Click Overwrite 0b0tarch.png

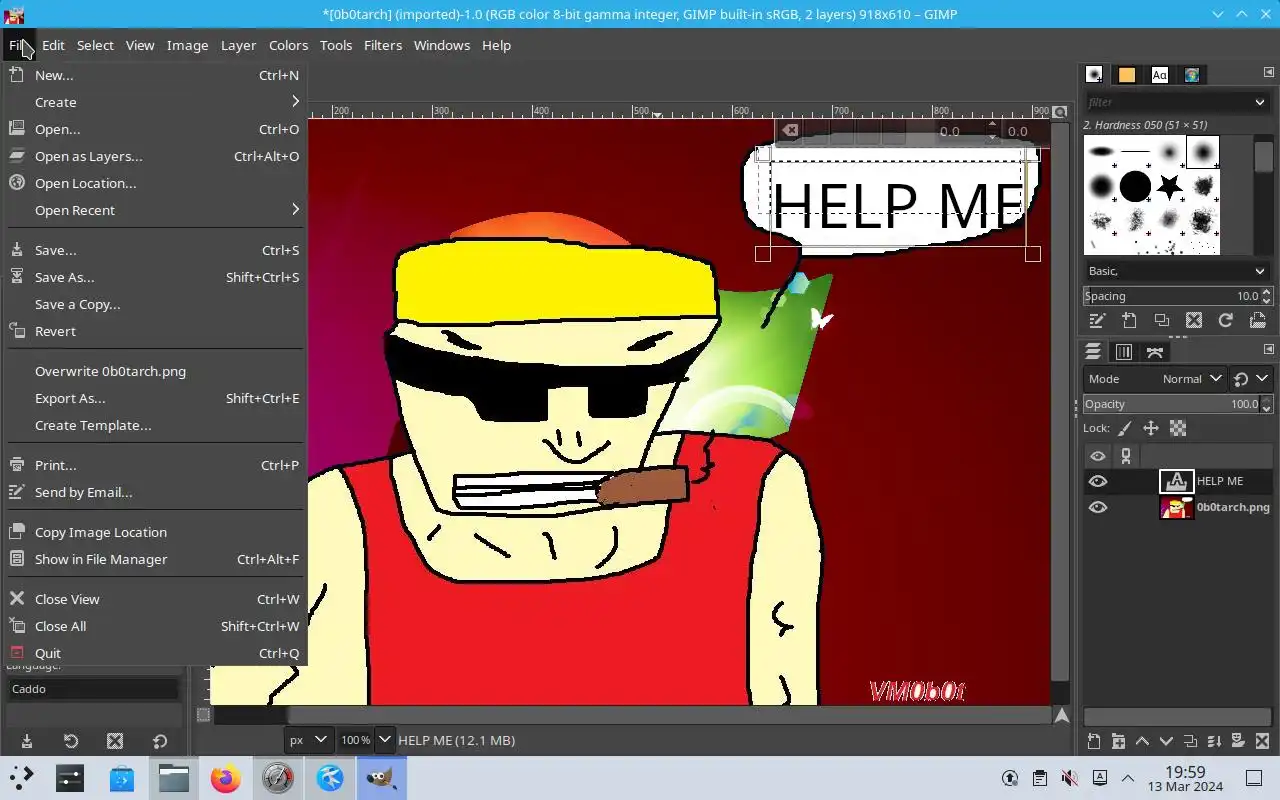tap(110, 371)
